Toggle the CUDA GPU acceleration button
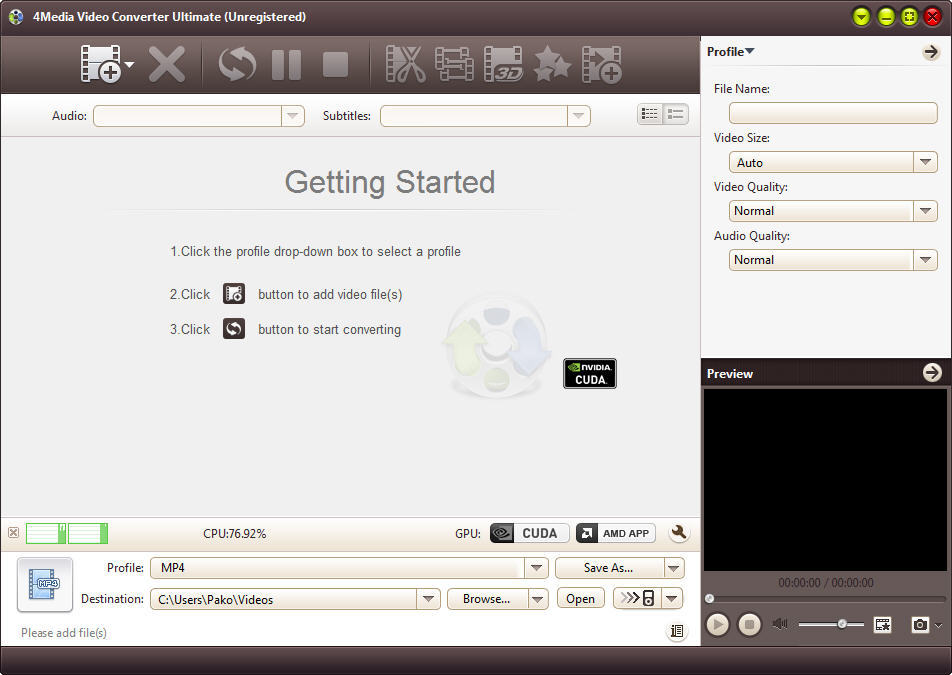The height and width of the screenshot is (675, 952). (x=528, y=533)
